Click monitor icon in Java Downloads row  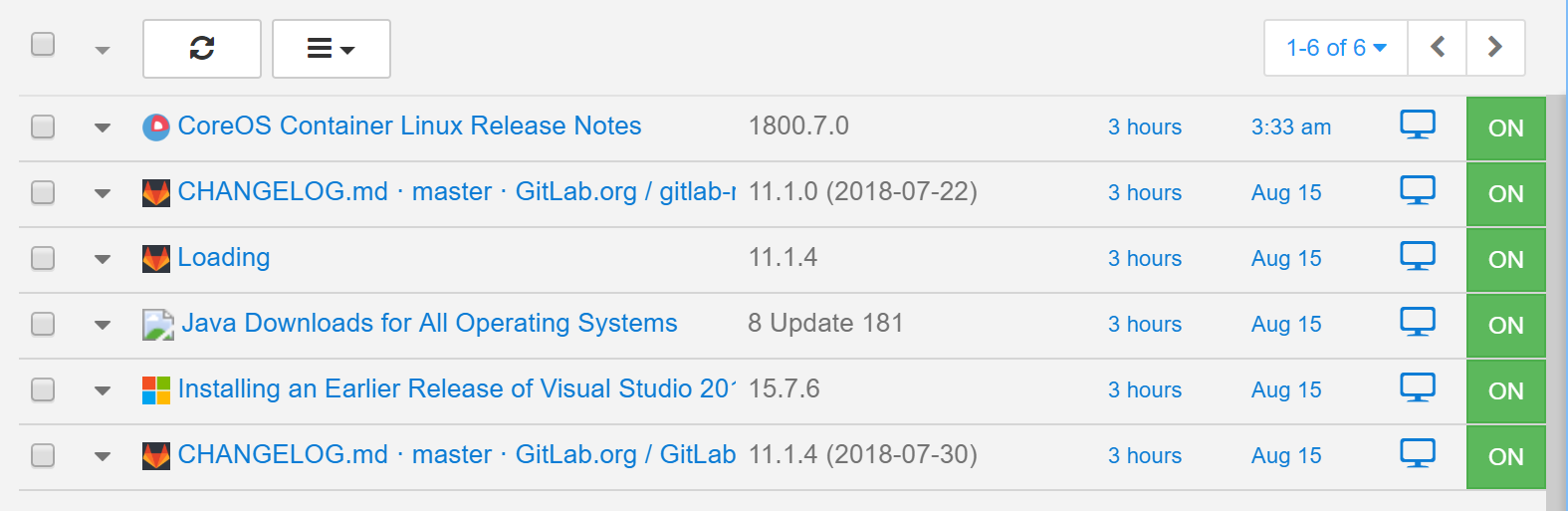(x=1417, y=323)
